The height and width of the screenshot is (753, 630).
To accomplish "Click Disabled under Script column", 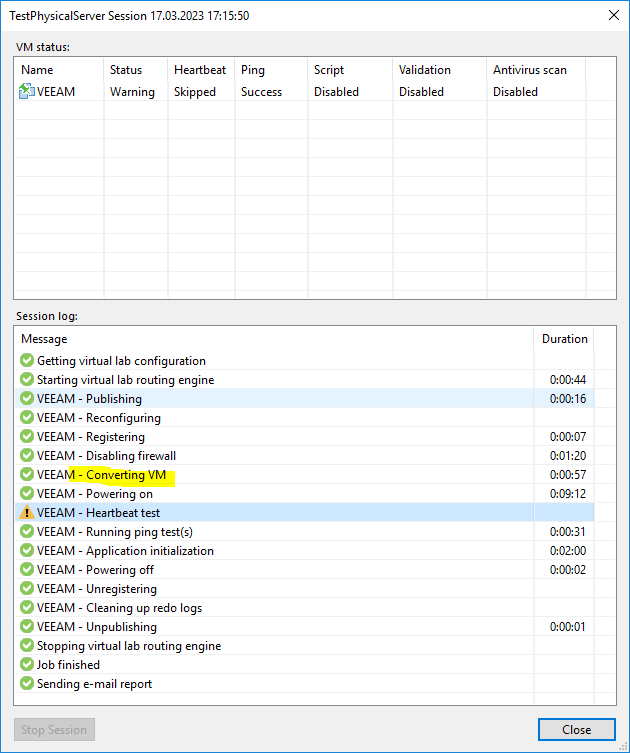I will 336,92.
